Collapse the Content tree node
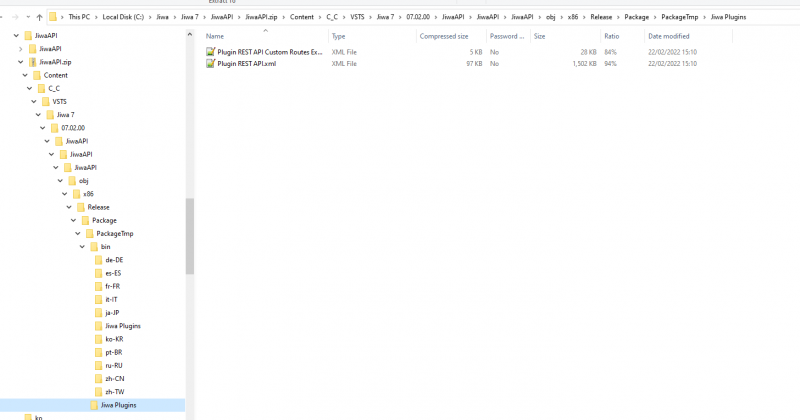 click(x=25, y=75)
